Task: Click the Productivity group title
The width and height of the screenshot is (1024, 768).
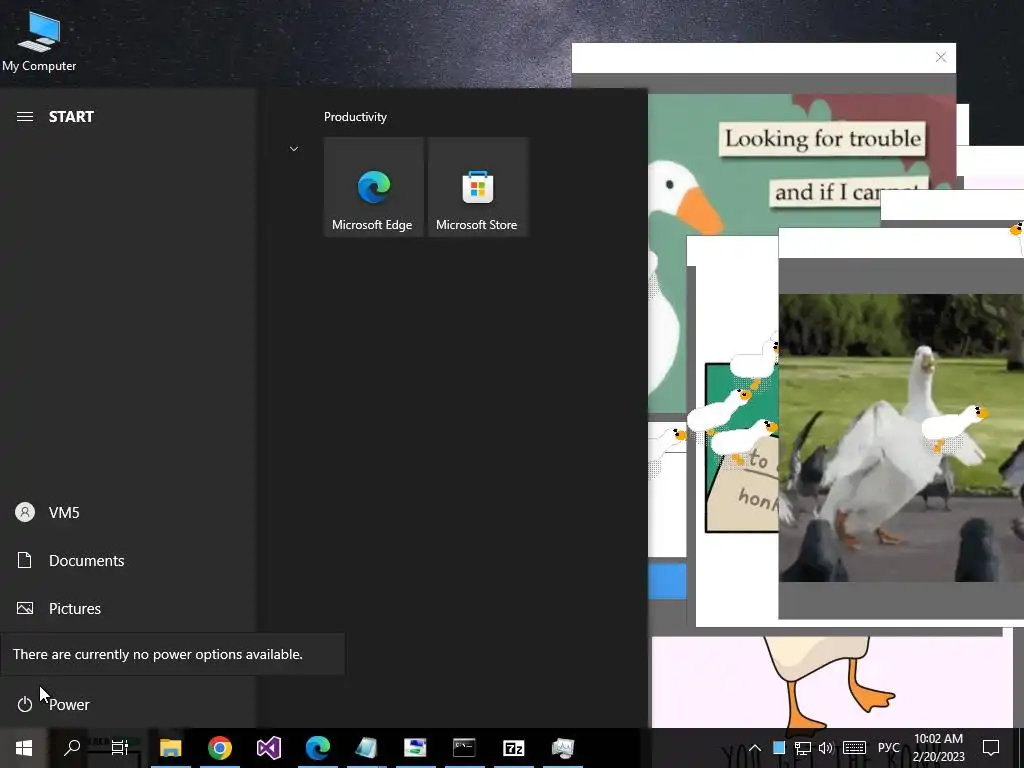Action: 355,117
